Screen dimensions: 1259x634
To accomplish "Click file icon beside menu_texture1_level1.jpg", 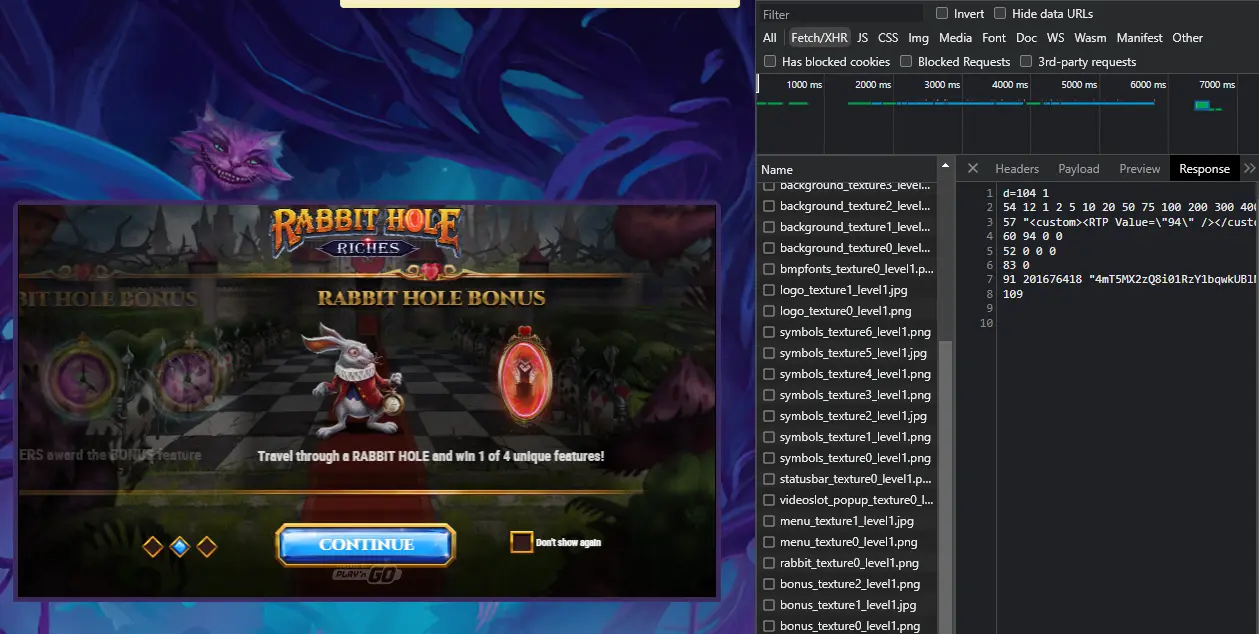I will point(768,521).
